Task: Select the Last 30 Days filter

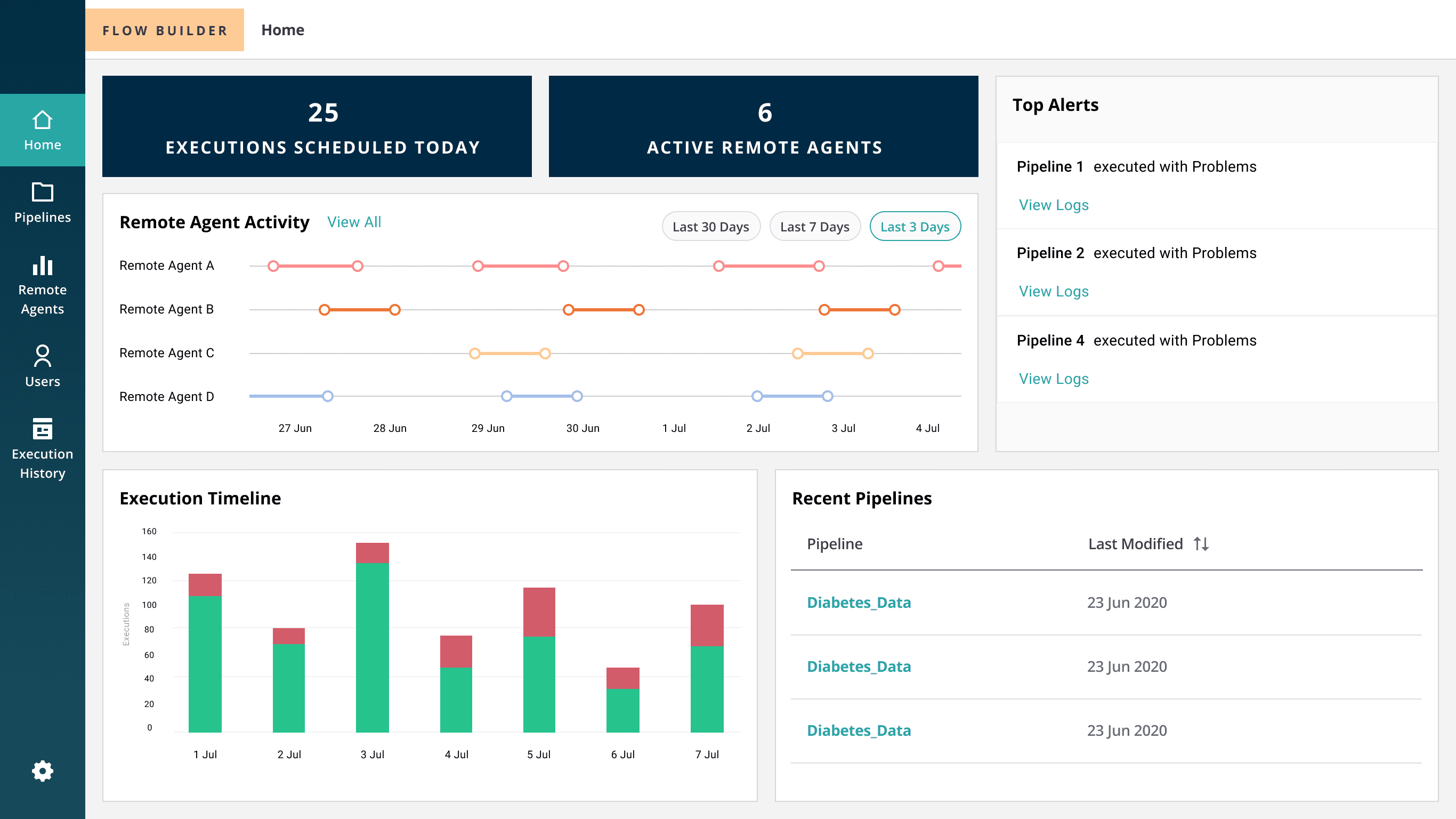Action: click(x=710, y=226)
